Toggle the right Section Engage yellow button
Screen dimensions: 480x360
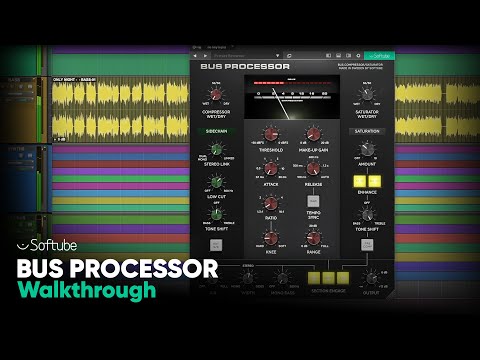pos(343,278)
